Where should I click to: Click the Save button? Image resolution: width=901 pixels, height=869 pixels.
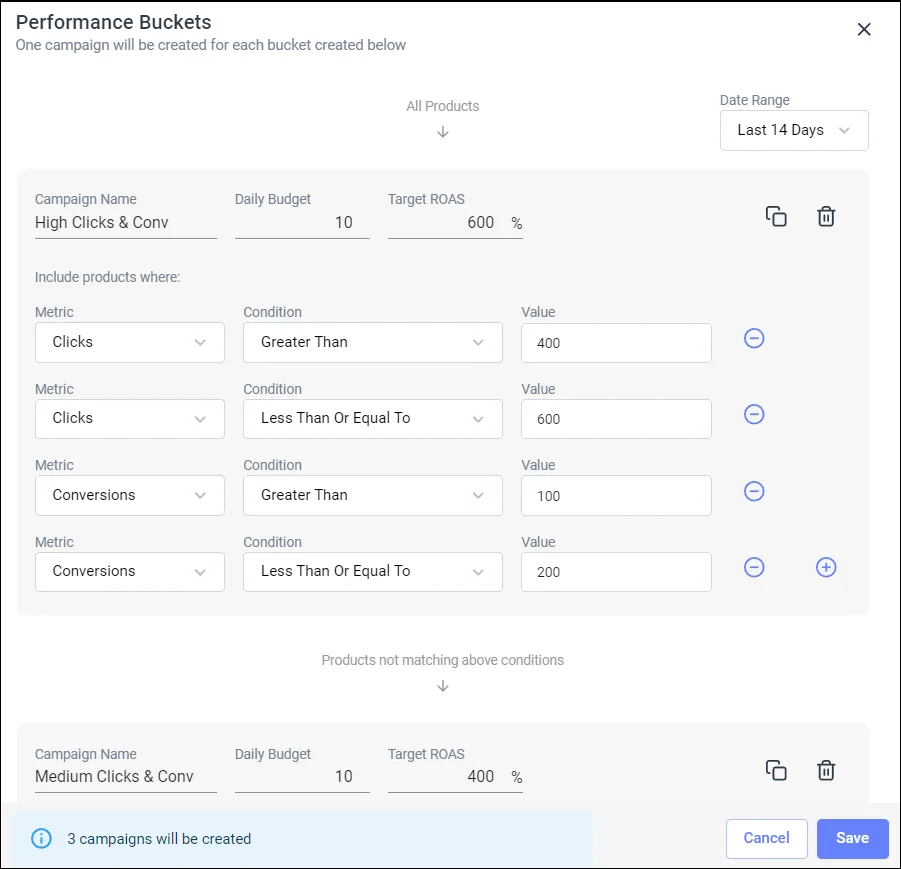(852, 839)
